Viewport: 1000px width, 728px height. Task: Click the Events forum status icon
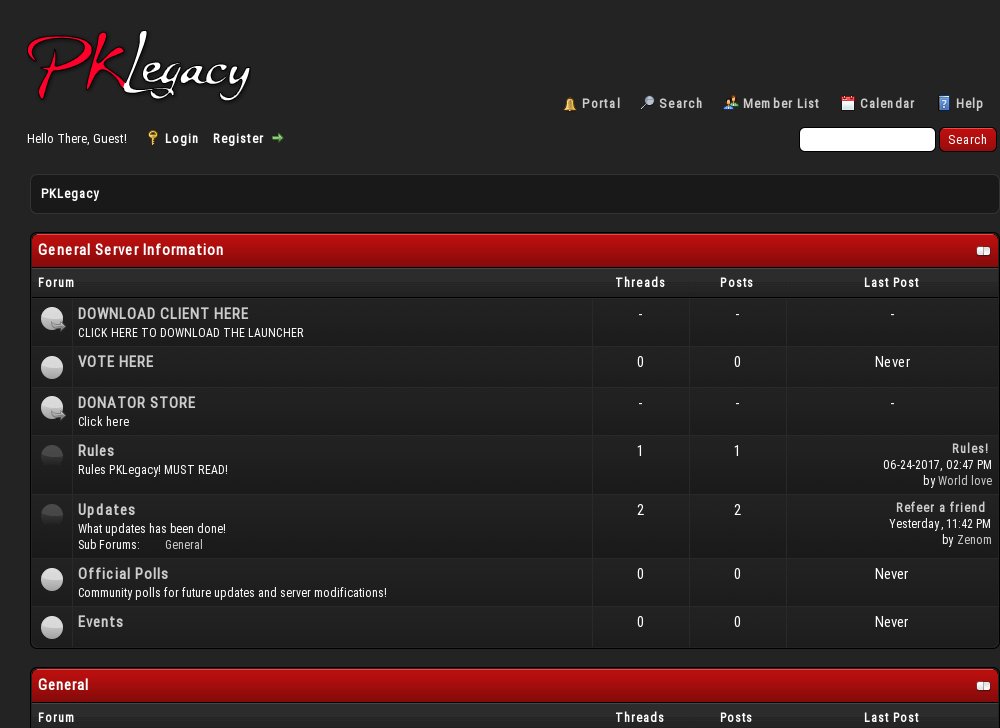(x=52, y=627)
